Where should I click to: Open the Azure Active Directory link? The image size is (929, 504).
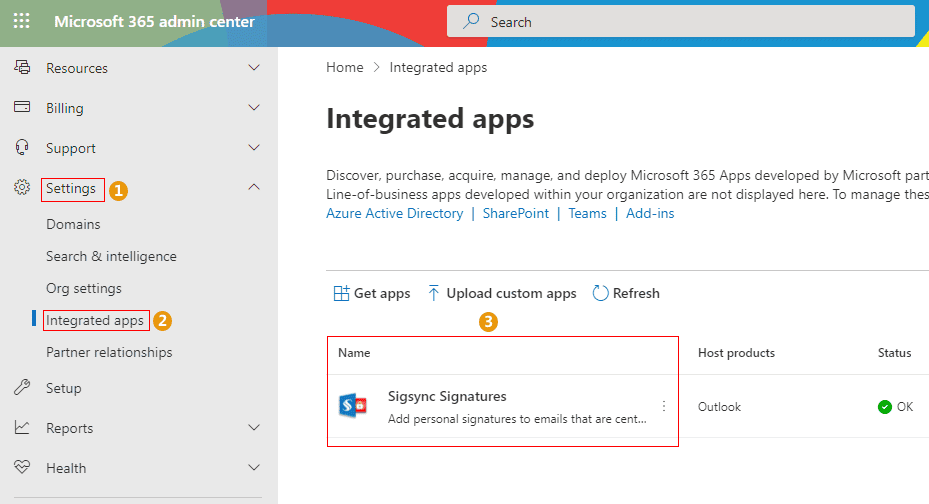[x=394, y=213]
